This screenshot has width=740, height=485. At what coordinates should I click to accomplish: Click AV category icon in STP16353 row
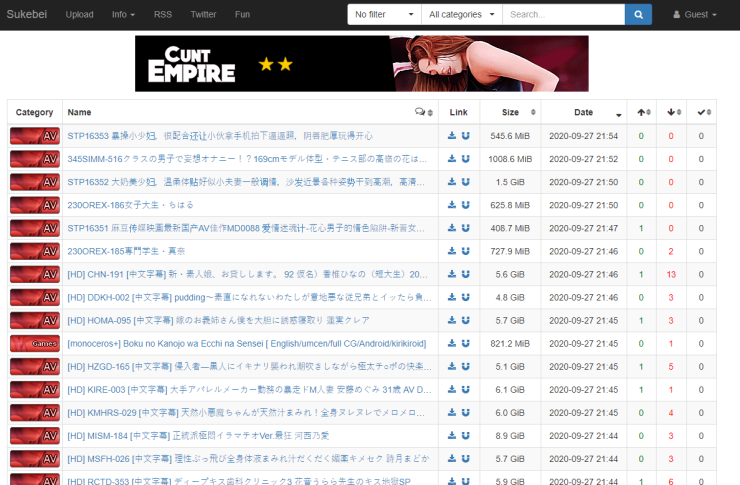pyautogui.click(x=35, y=136)
